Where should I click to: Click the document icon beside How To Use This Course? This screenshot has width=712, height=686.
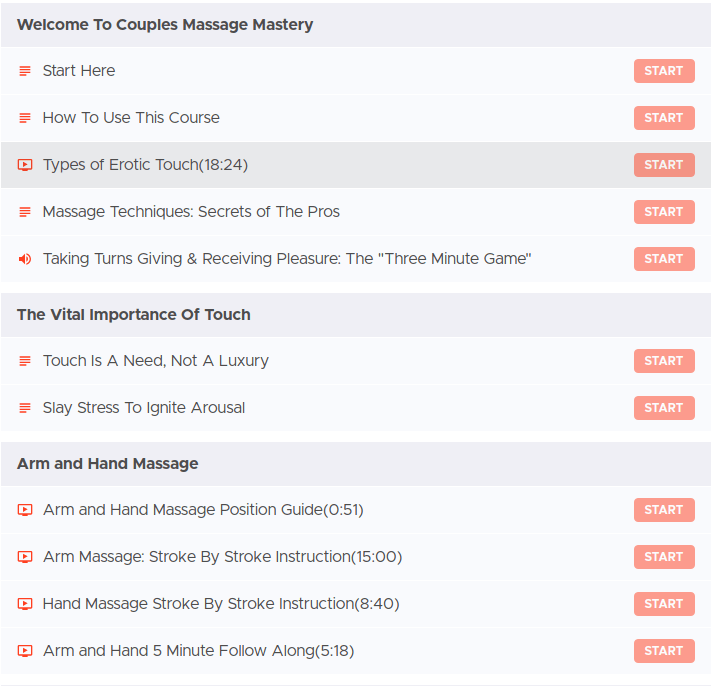pos(25,118)
